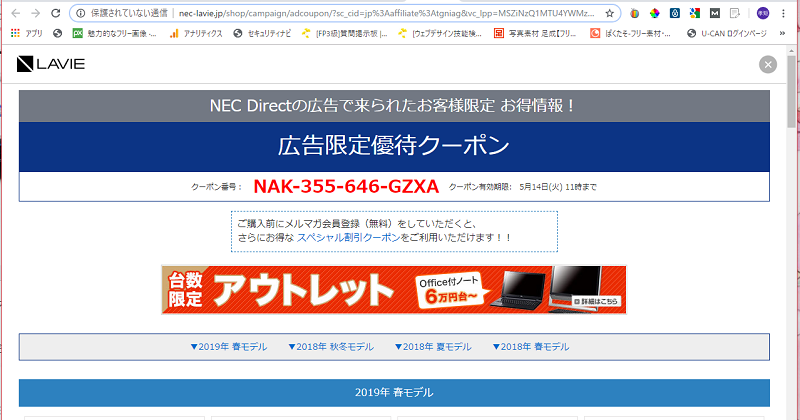Bookmark this page with the star icon
The image size is (800, 420).
tap(610, 13)
